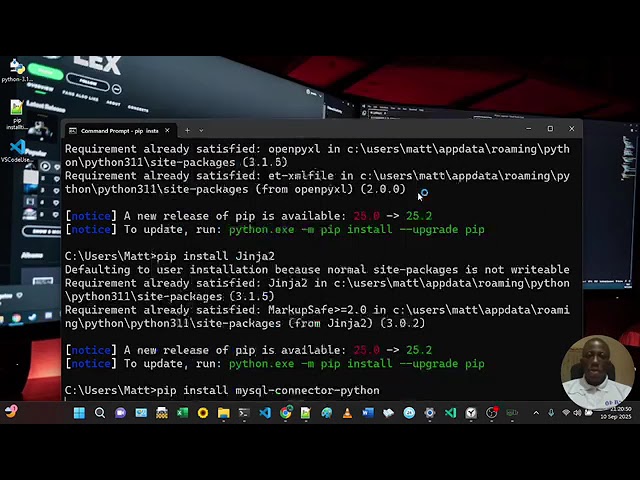640x480 pixels.
Task: Select the Command Prompt - pip install tab
Action: pos(120,131)
